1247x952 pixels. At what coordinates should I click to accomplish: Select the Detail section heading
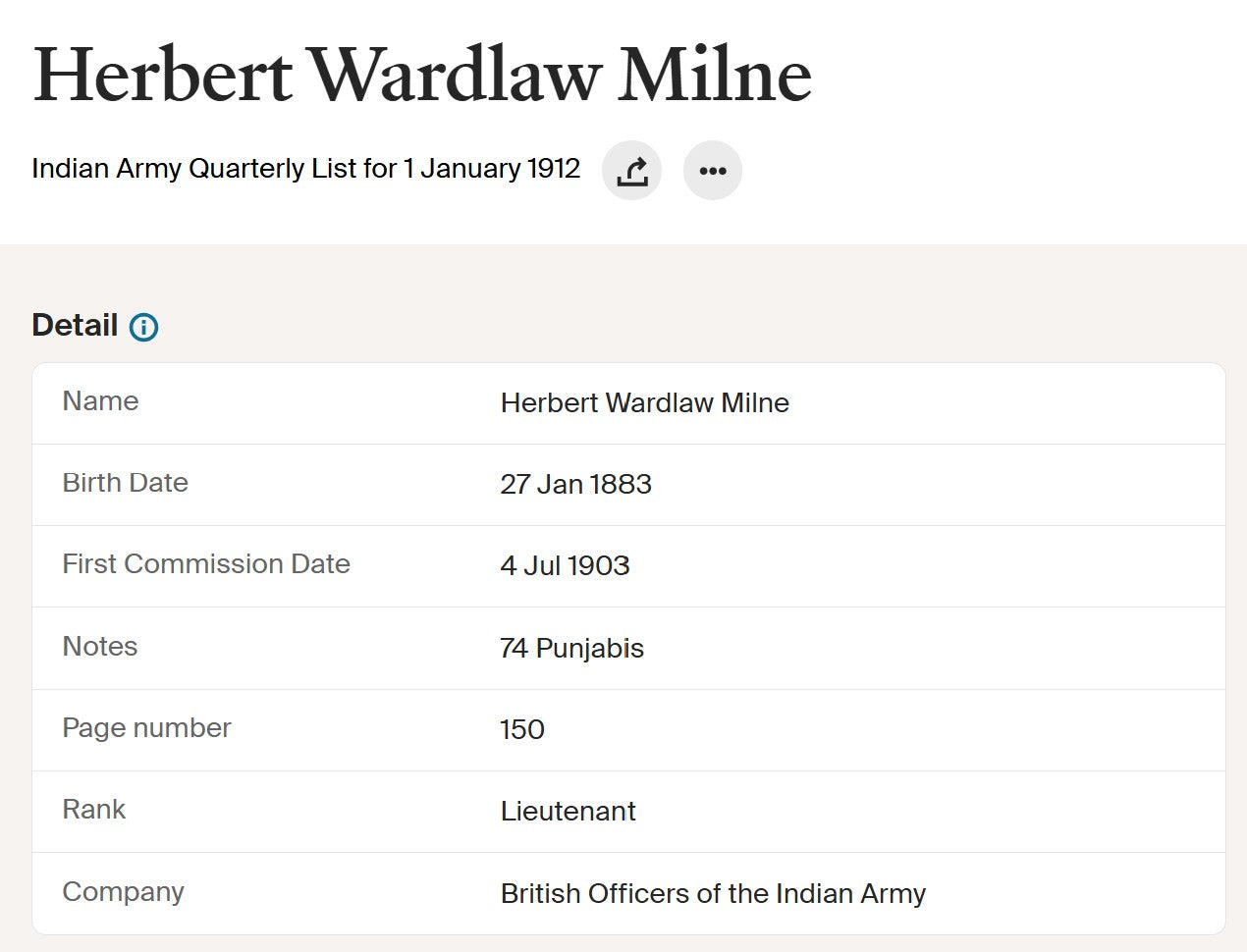tap(73, 325)
